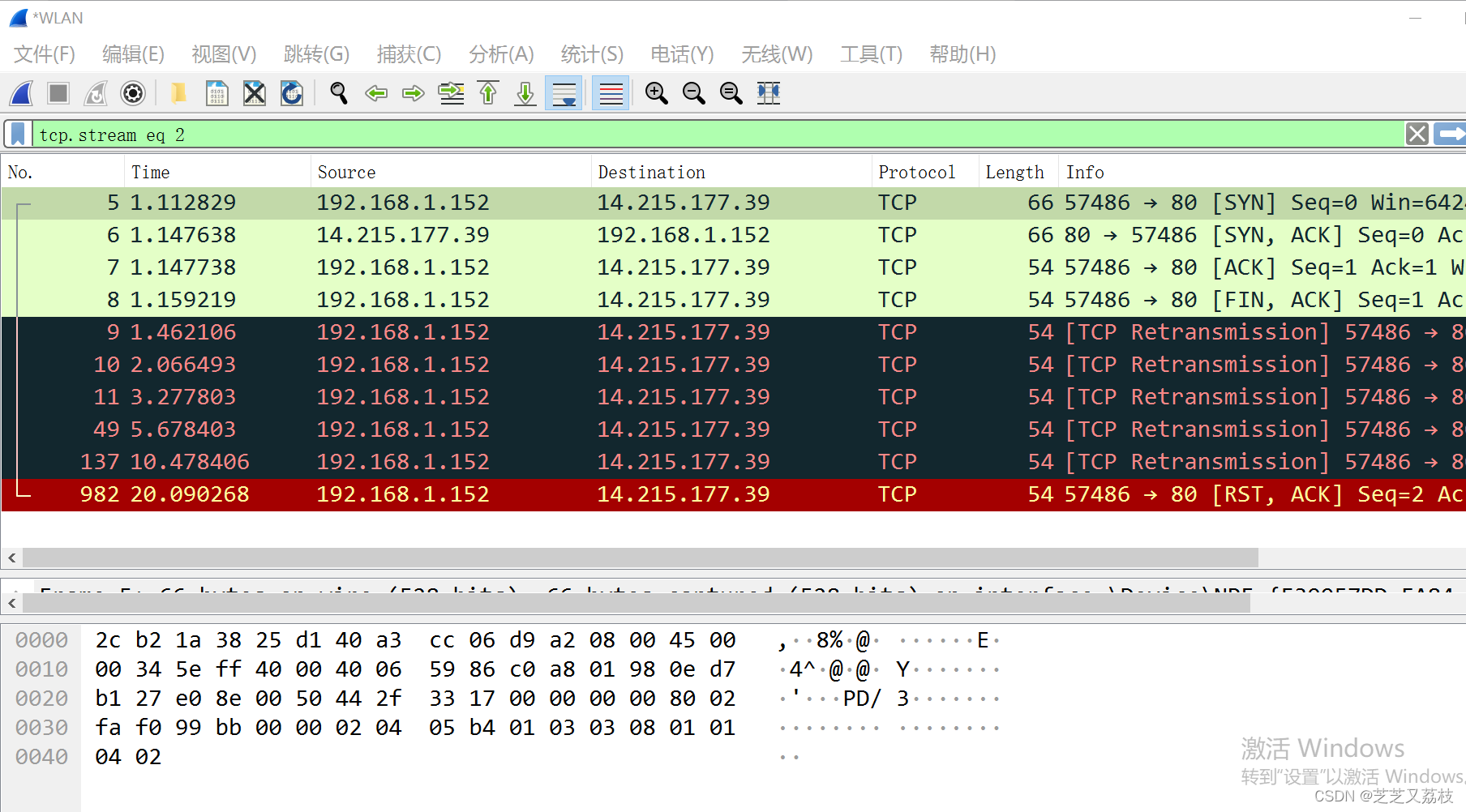This screenshot has height=812, width=1466.
Task: Save the capture file
Action: click(216, 93)
